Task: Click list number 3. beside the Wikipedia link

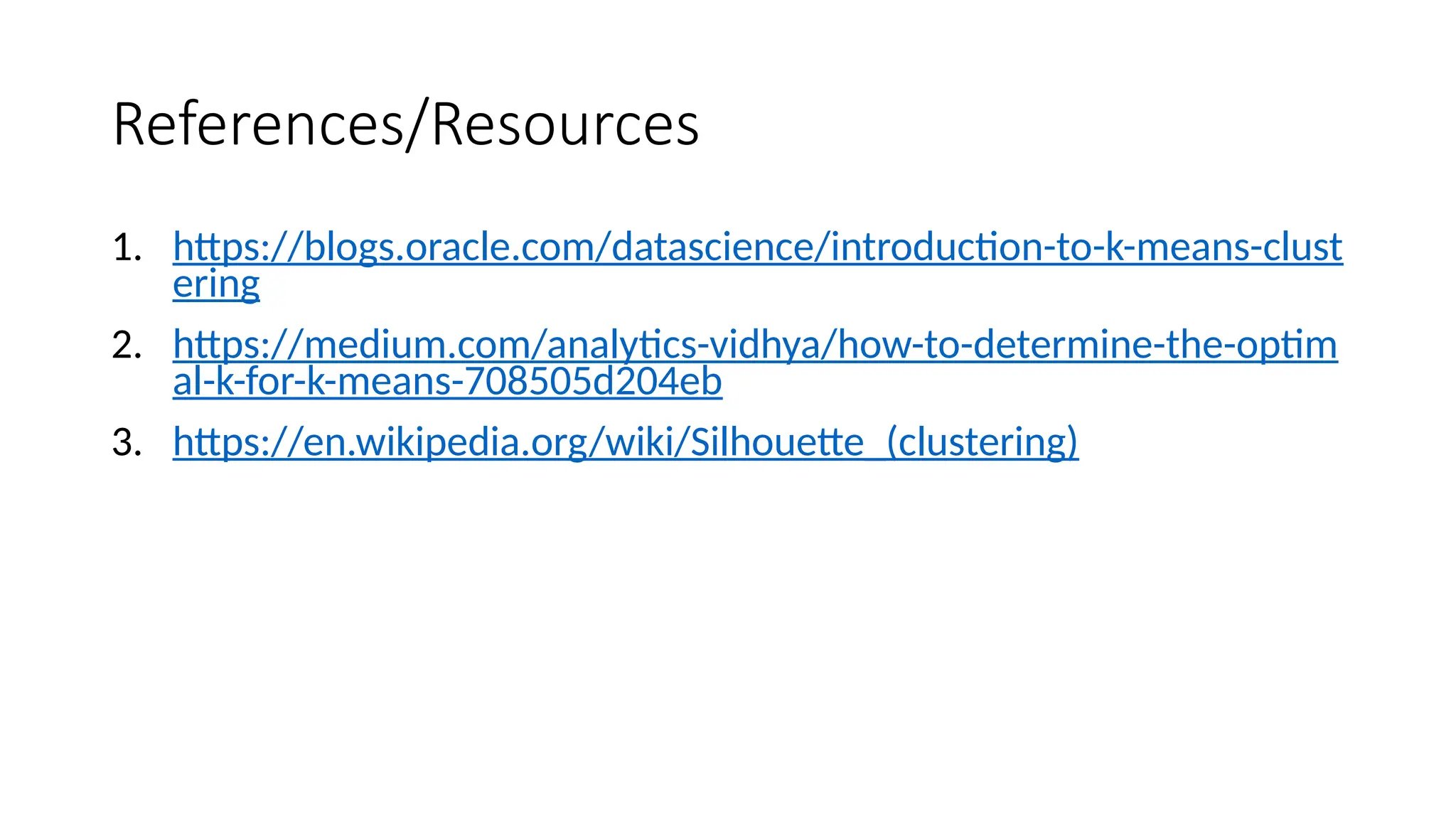Action: point(127,442)
